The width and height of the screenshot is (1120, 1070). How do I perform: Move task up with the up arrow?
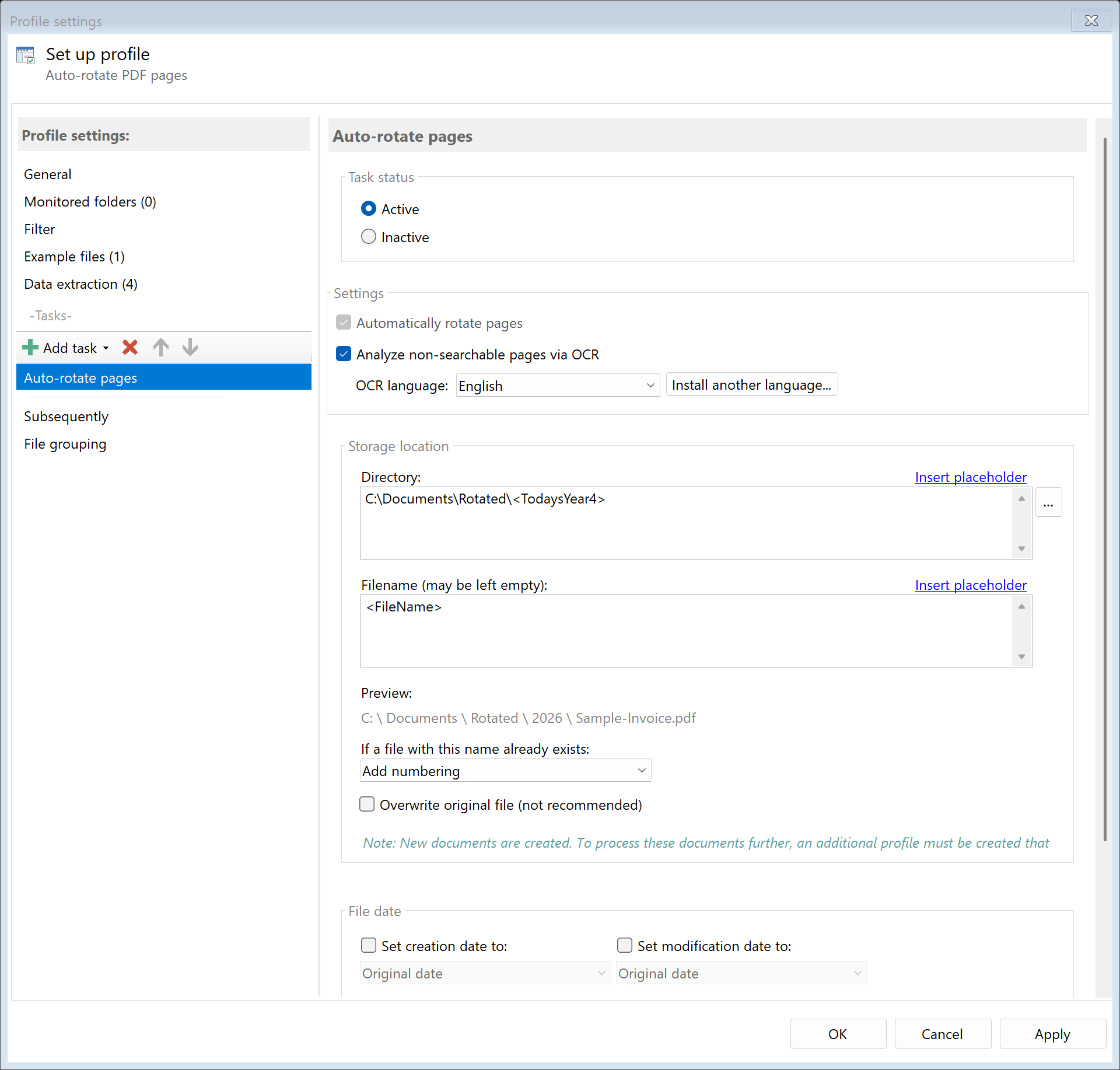point(161,347)
